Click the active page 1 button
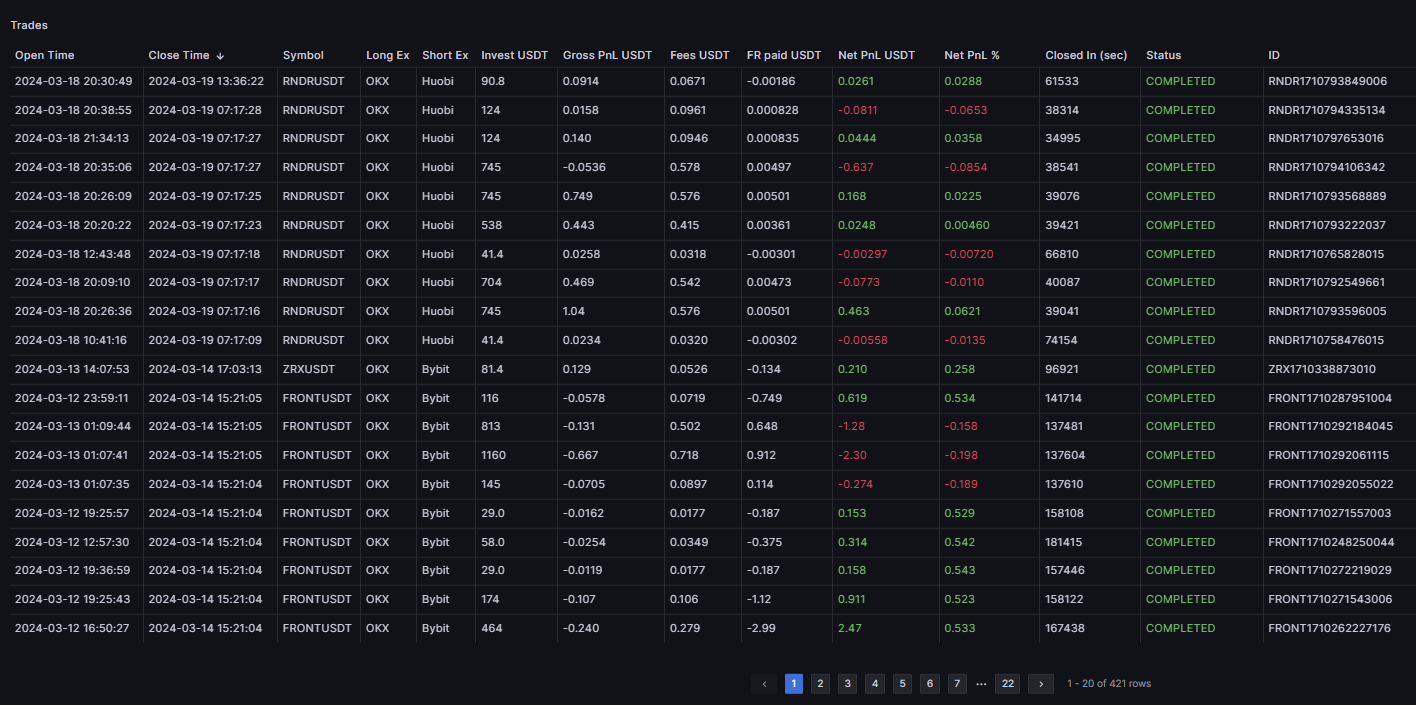 (793, 684)
